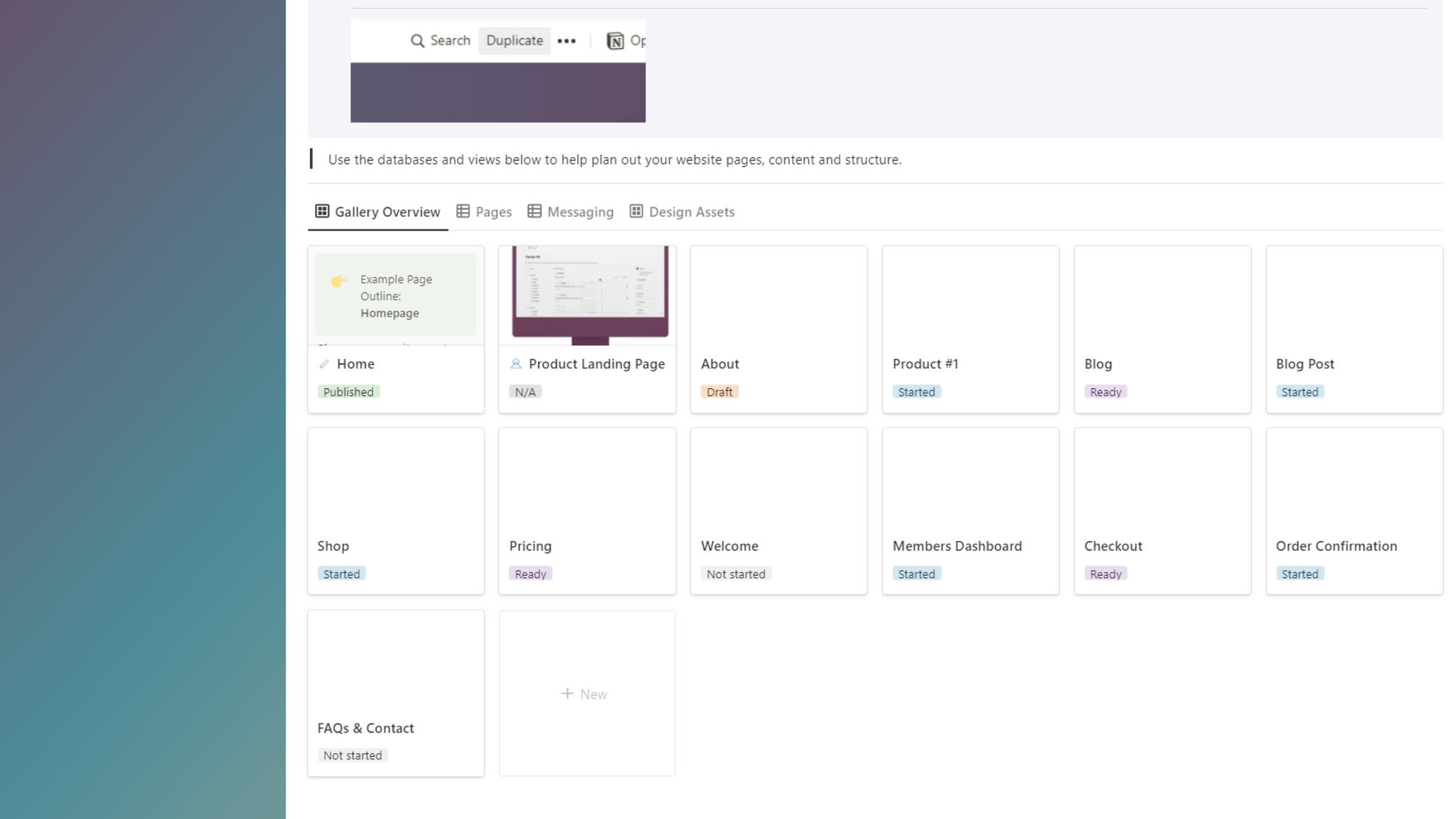Switch to the Pages view
The width and height of the screenshot is (1456, 819).
click(493, 211)
